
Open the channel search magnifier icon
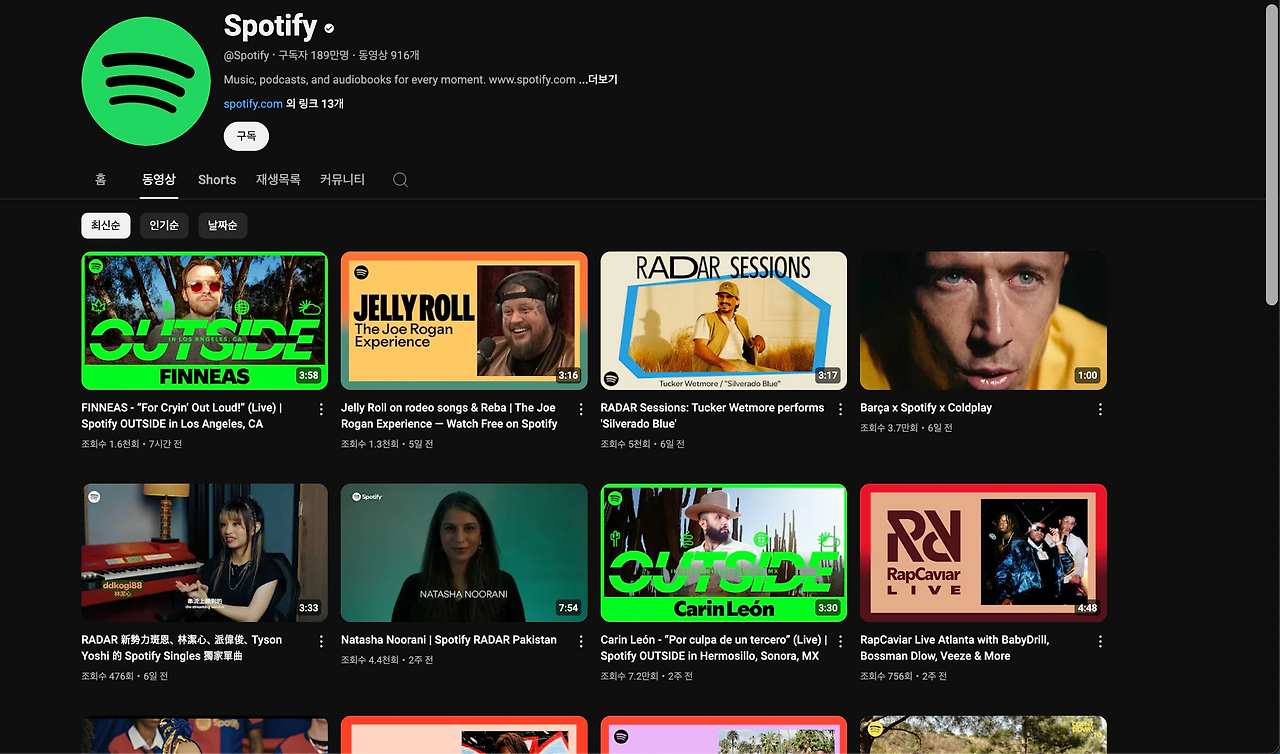[x=400, y=180]
